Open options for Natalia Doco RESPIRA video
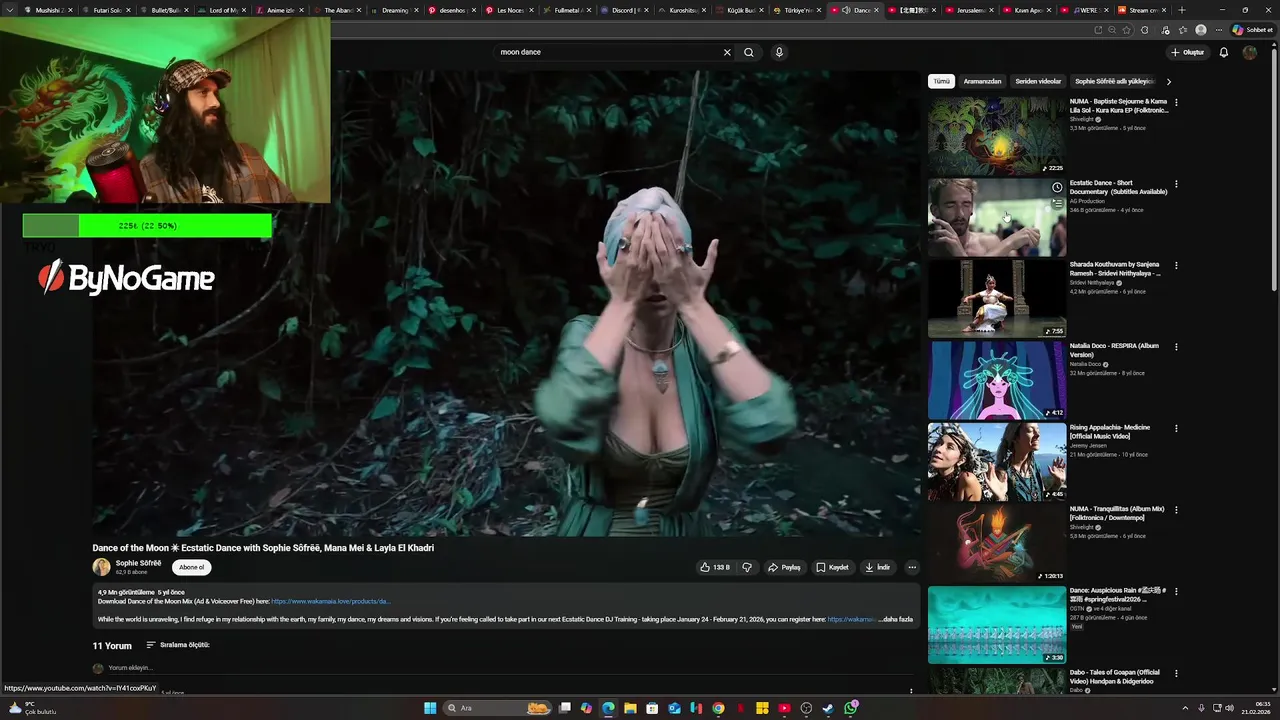Viewport: 1280px width, 720px height. tap(1176, 347)
